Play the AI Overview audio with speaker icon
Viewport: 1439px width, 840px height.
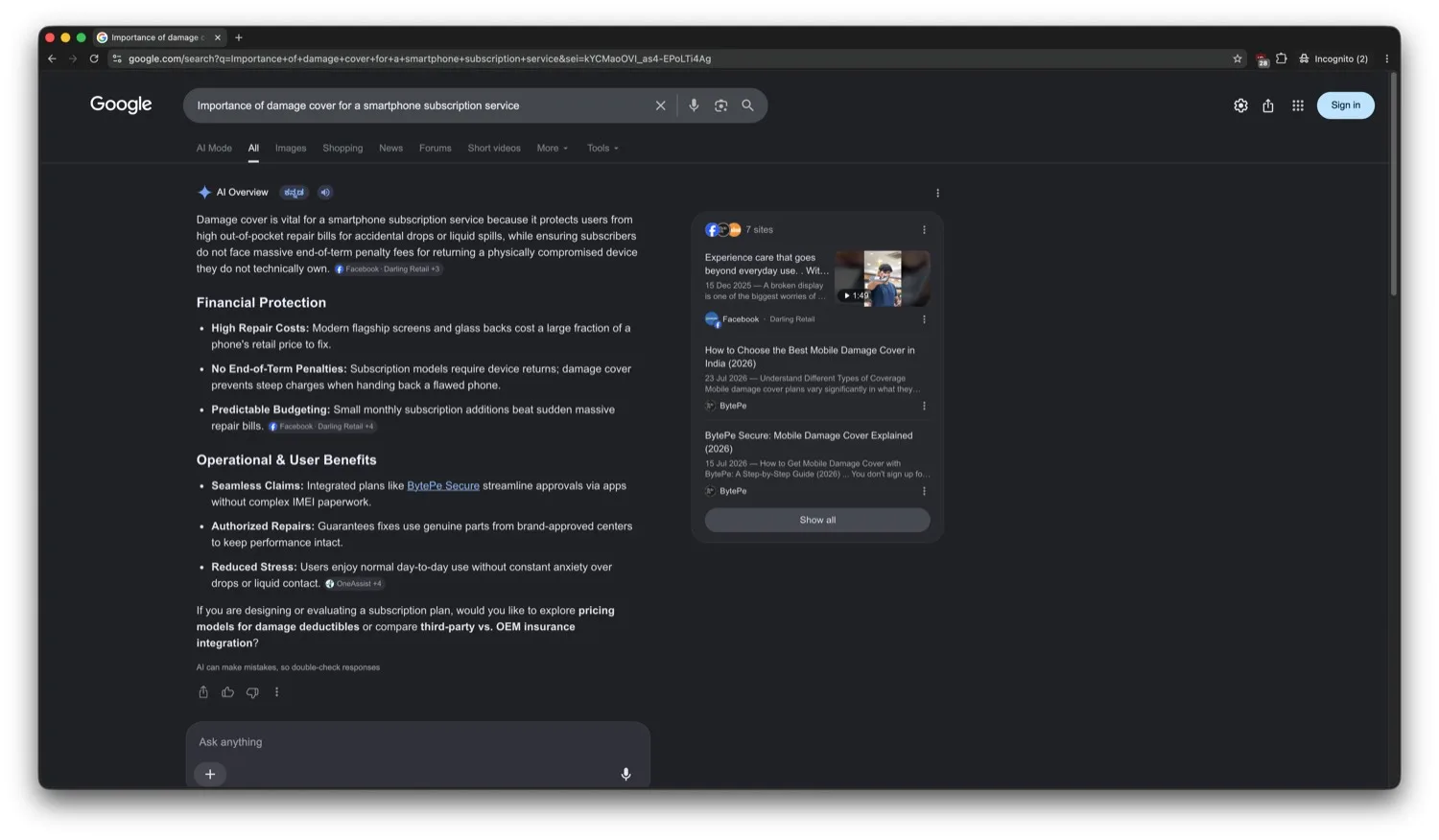coord(325,192)
